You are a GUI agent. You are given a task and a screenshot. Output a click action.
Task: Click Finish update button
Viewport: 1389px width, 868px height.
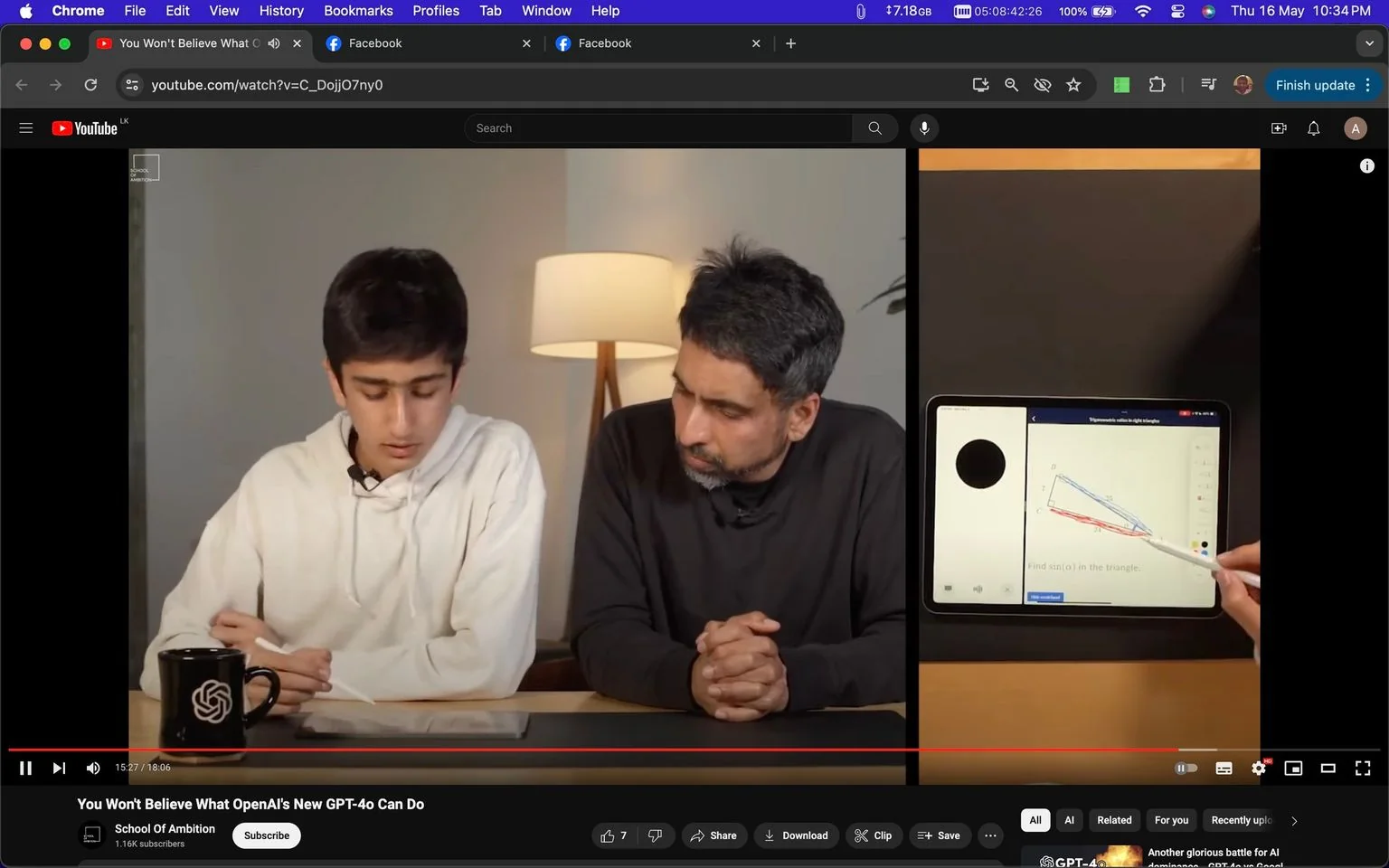coord(1315,85)
